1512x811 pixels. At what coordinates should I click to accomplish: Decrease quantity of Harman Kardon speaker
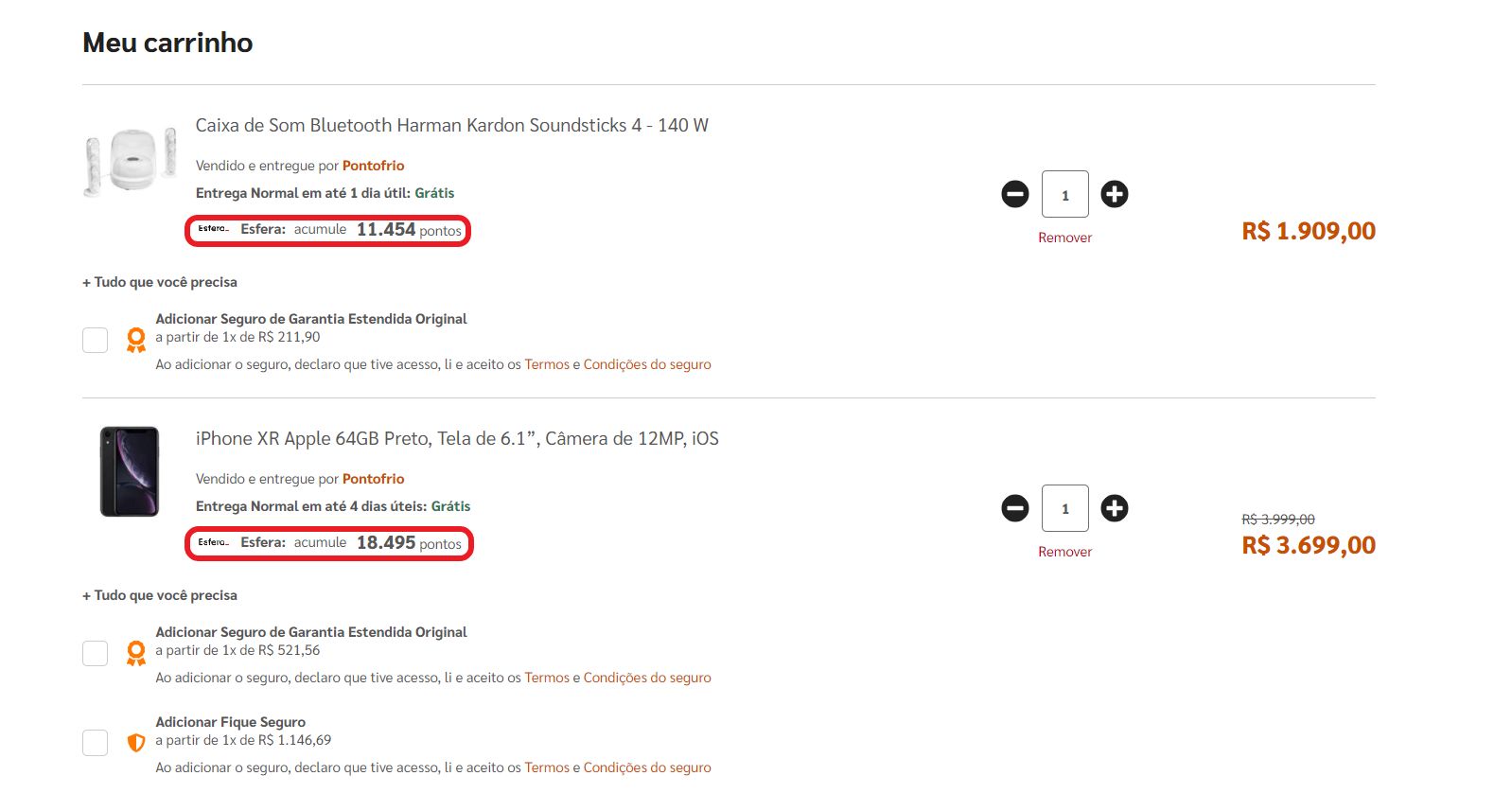point(1015,194)
